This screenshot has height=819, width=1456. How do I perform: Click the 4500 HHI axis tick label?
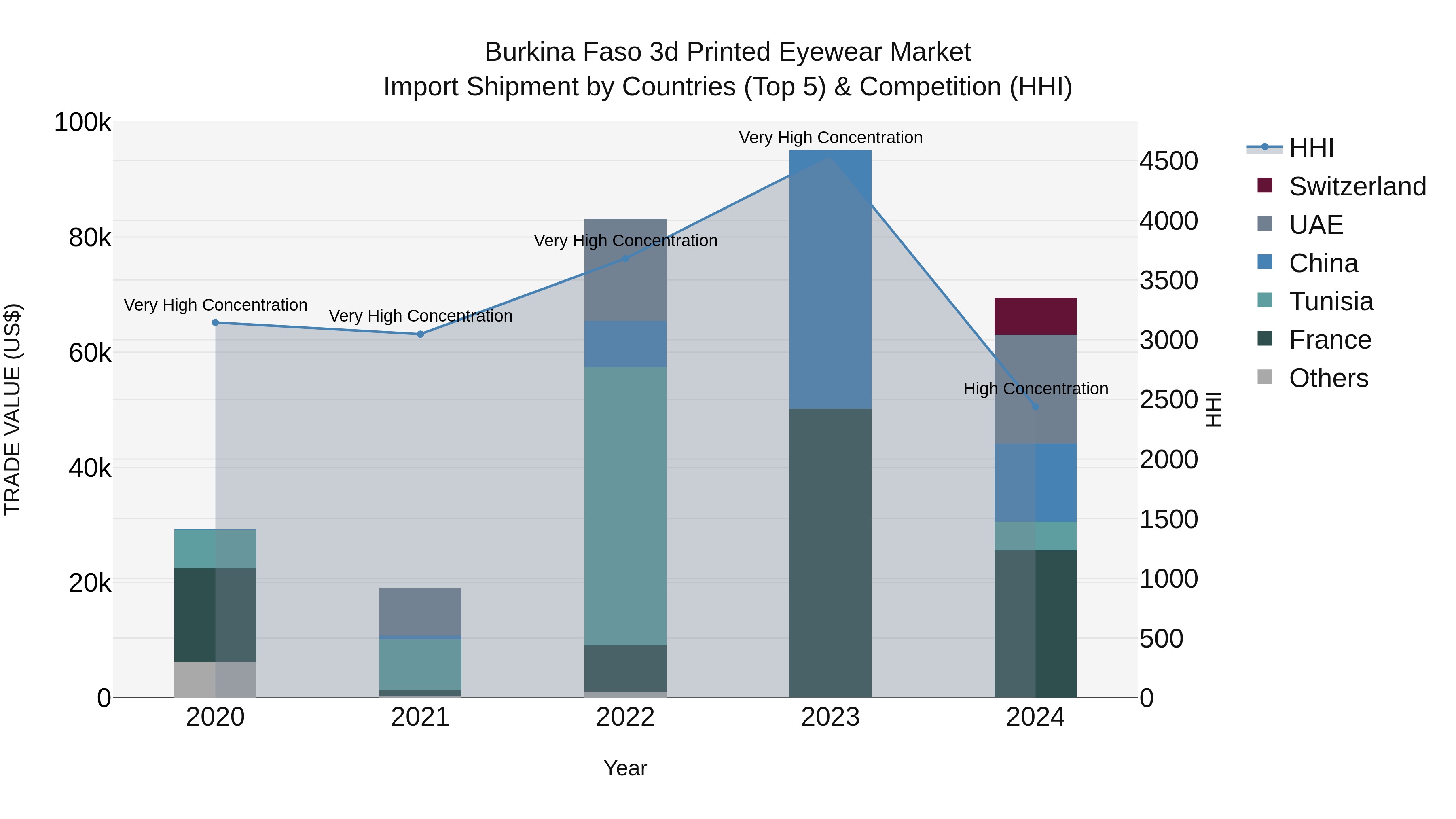click(x=1169, y=161)
